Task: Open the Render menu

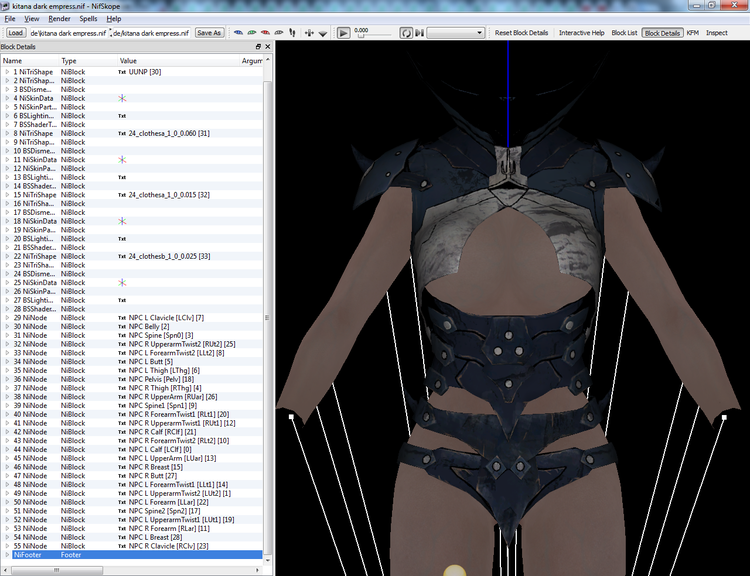Action: coord(59,19)
